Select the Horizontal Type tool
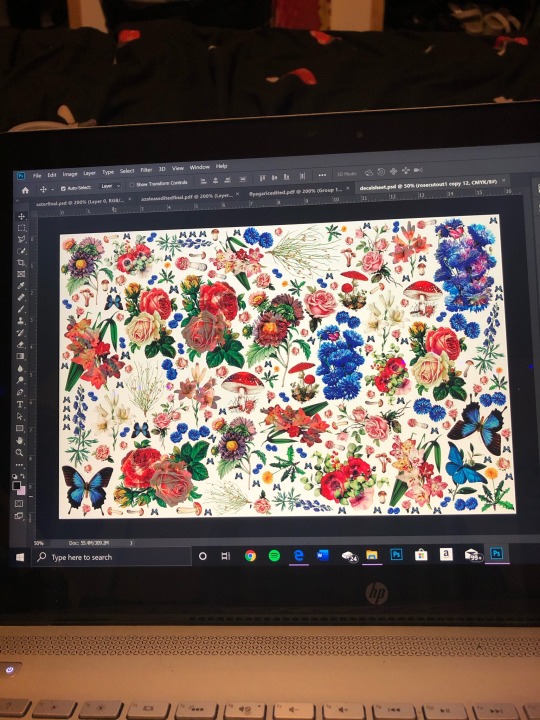The width and height of the screenshot is (540, 720). coord(20,405)
